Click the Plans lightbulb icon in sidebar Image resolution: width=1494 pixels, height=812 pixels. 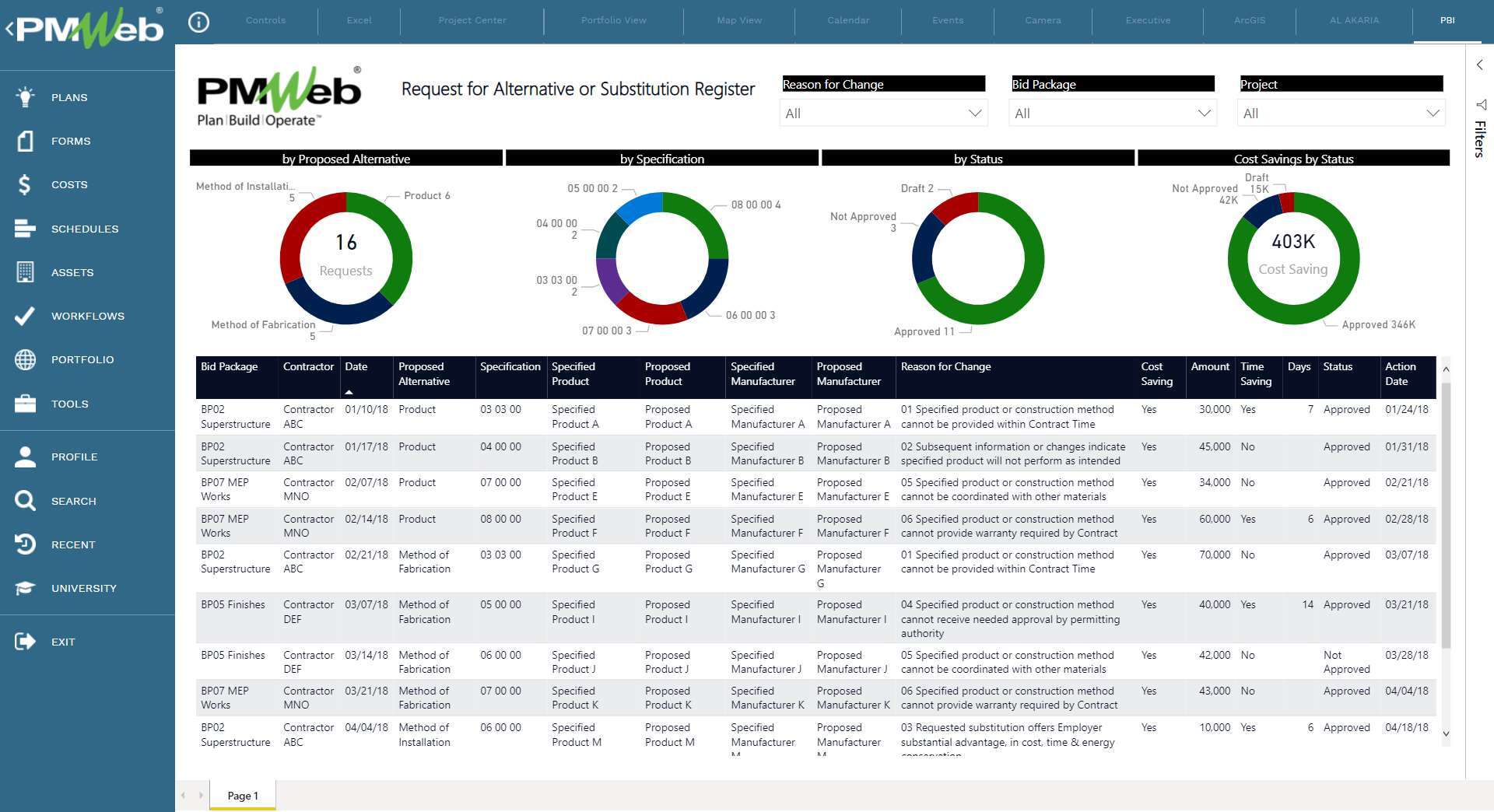26,97
